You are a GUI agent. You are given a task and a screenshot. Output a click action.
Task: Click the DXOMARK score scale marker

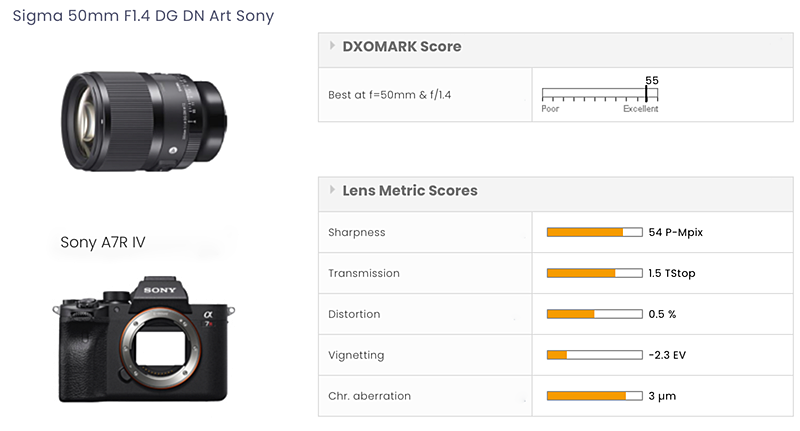click(646, 93)
